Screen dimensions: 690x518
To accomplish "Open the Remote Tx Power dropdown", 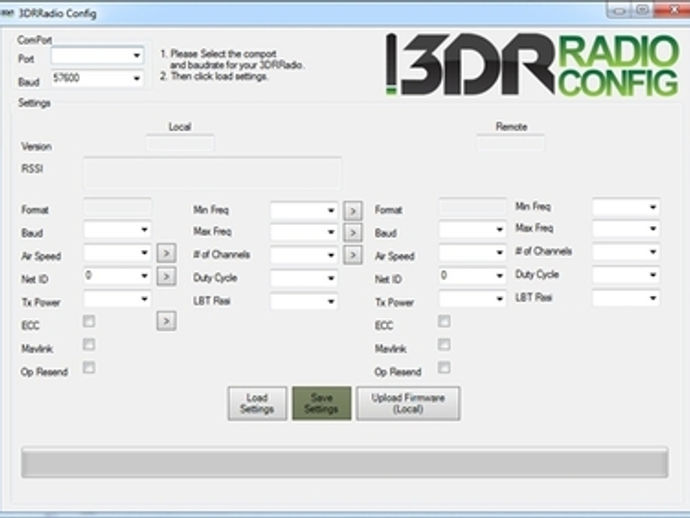I will pyautogui.click(x=472, y=299).
